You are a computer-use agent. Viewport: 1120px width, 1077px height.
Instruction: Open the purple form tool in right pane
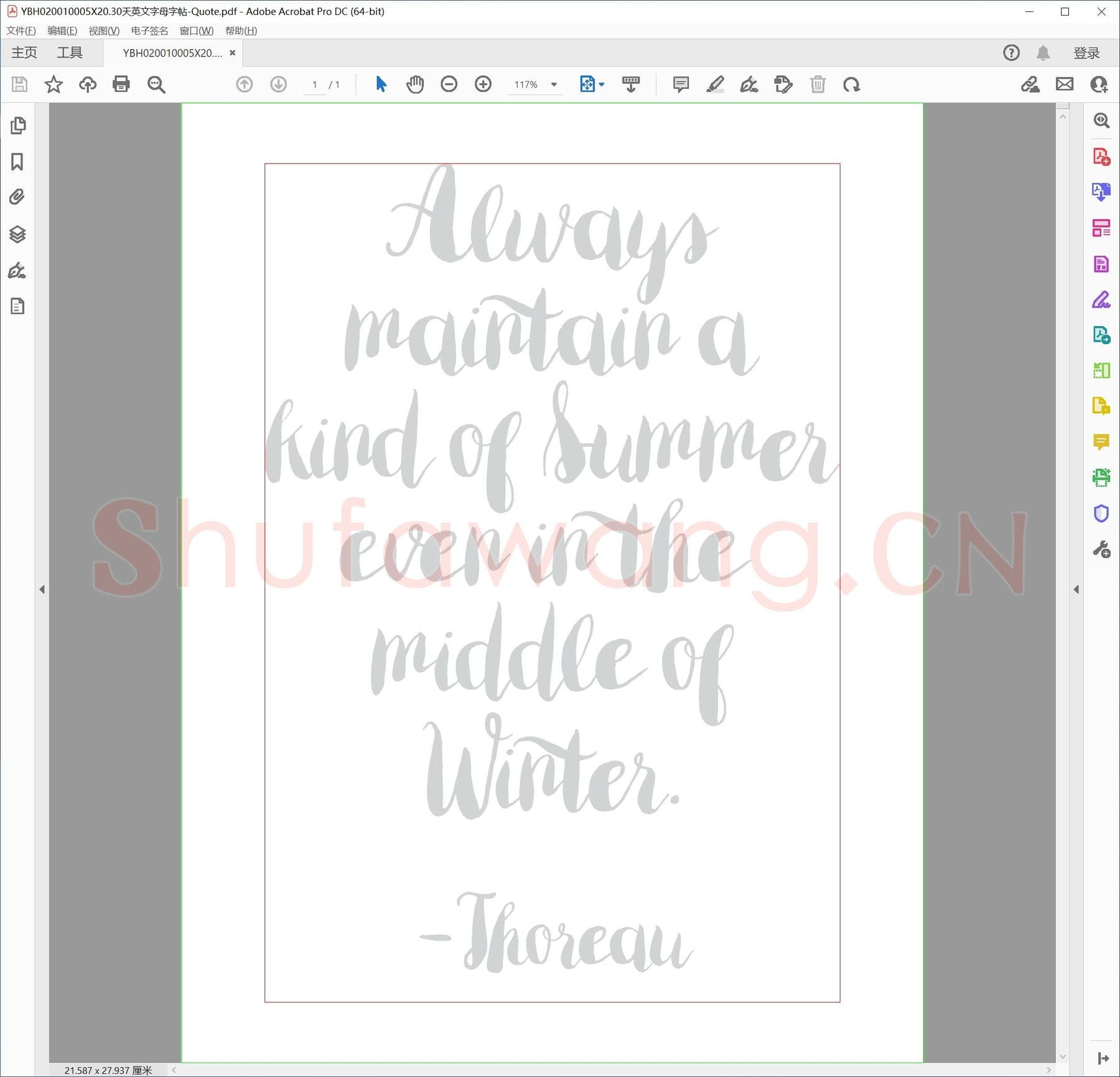(x=1101, y=264)
